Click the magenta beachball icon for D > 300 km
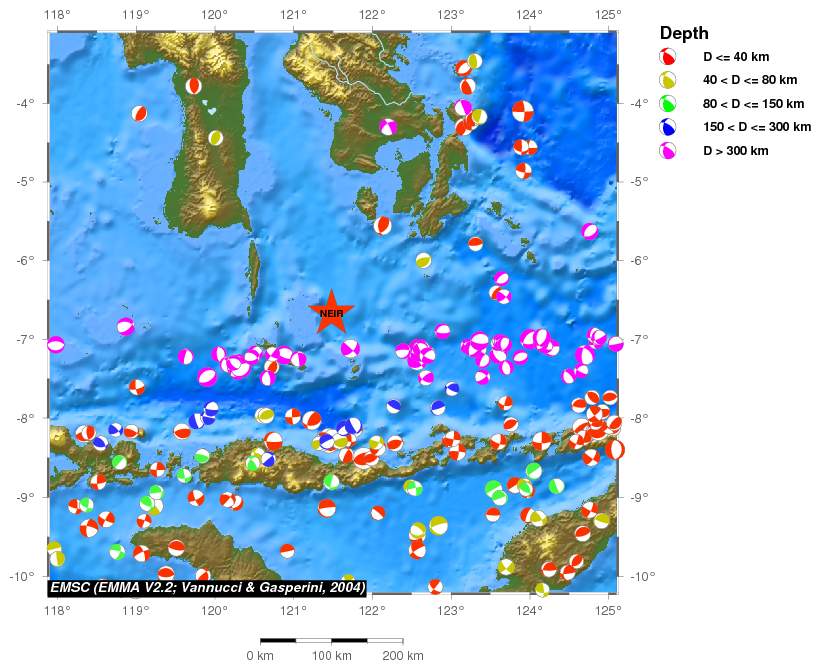Image resolution: width=821 pixels, height=670 pixels. (x=668, y=151)
